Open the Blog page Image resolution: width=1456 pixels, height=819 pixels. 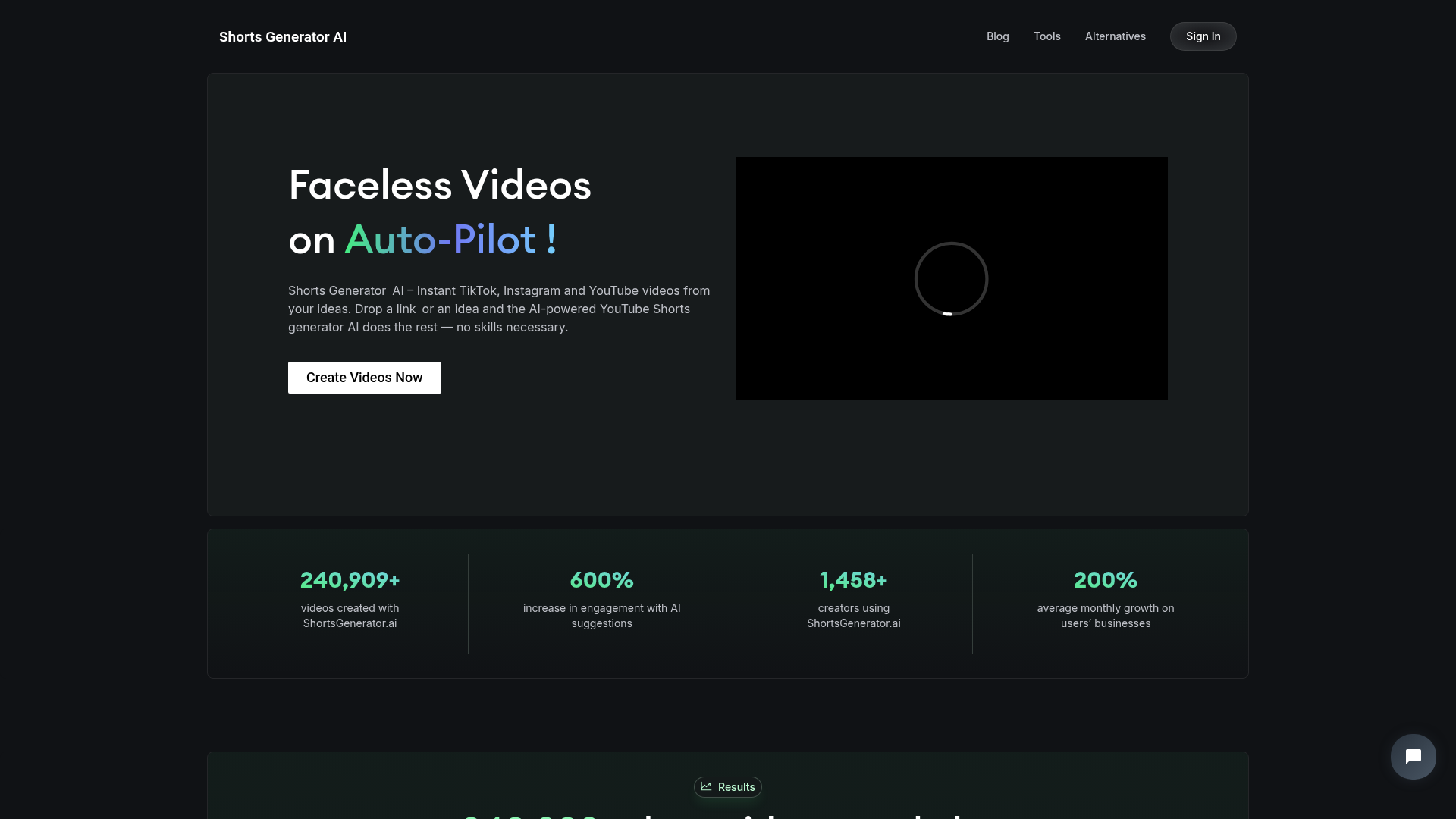click(997, 36)
